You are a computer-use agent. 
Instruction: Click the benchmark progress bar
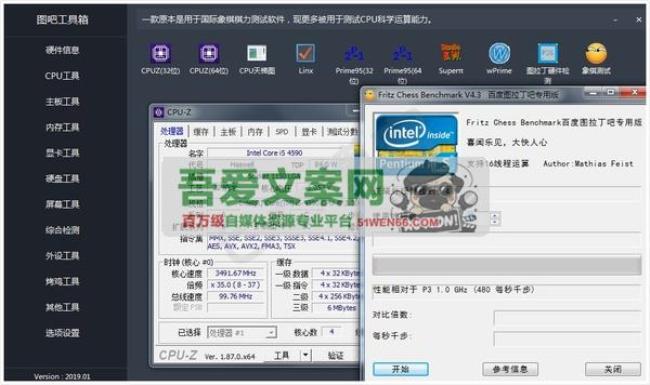(507, 266)
